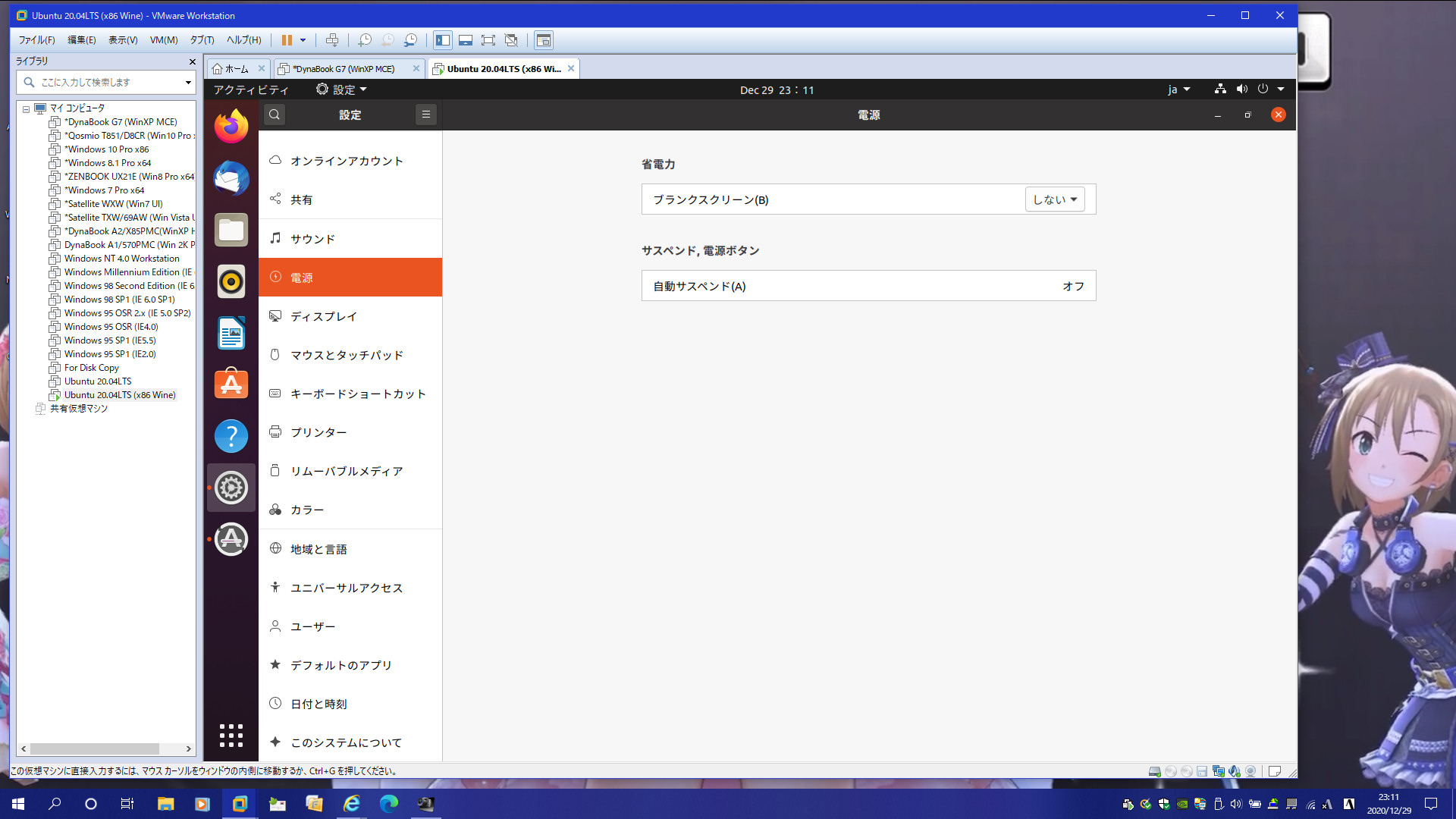Click the search button in Settings header
1456x819 pixels.
(275, 115)
